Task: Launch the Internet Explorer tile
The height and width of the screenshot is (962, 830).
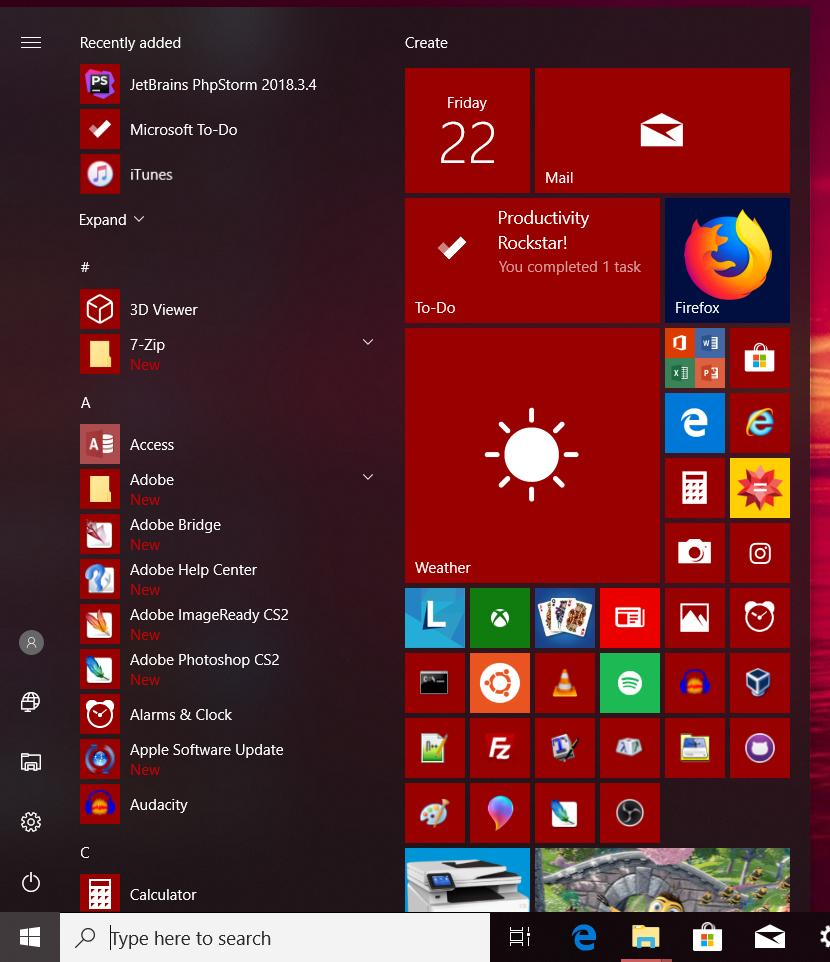Action: coord(759,423)
